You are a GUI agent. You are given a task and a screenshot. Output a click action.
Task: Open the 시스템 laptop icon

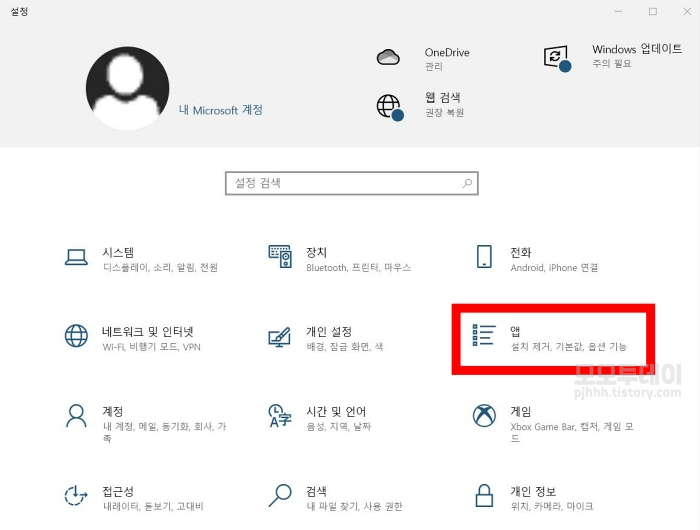click(76, 257)
